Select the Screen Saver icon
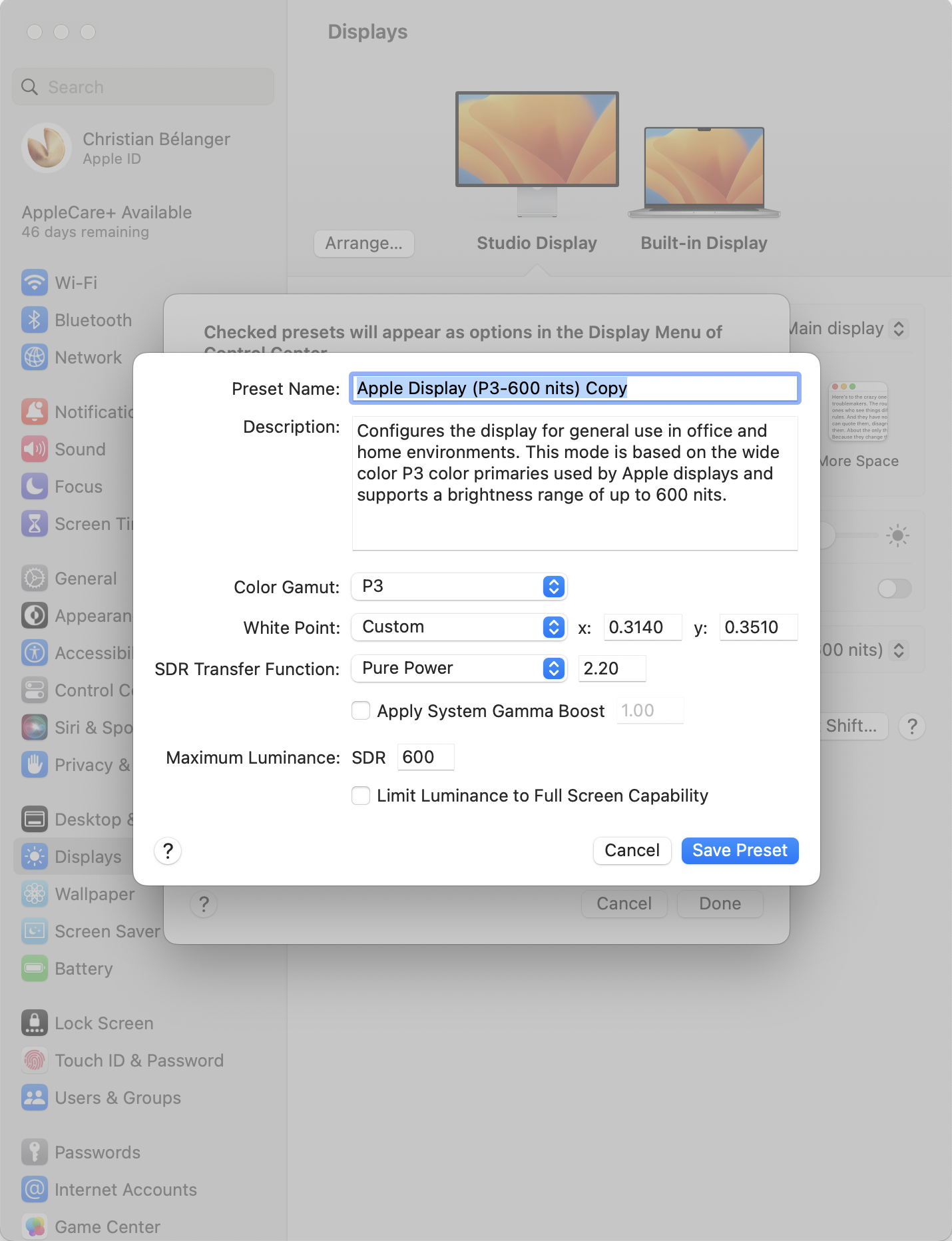The height and width of the screenshot is (1241, 952). pyautogui.click(x=35, y=931)
